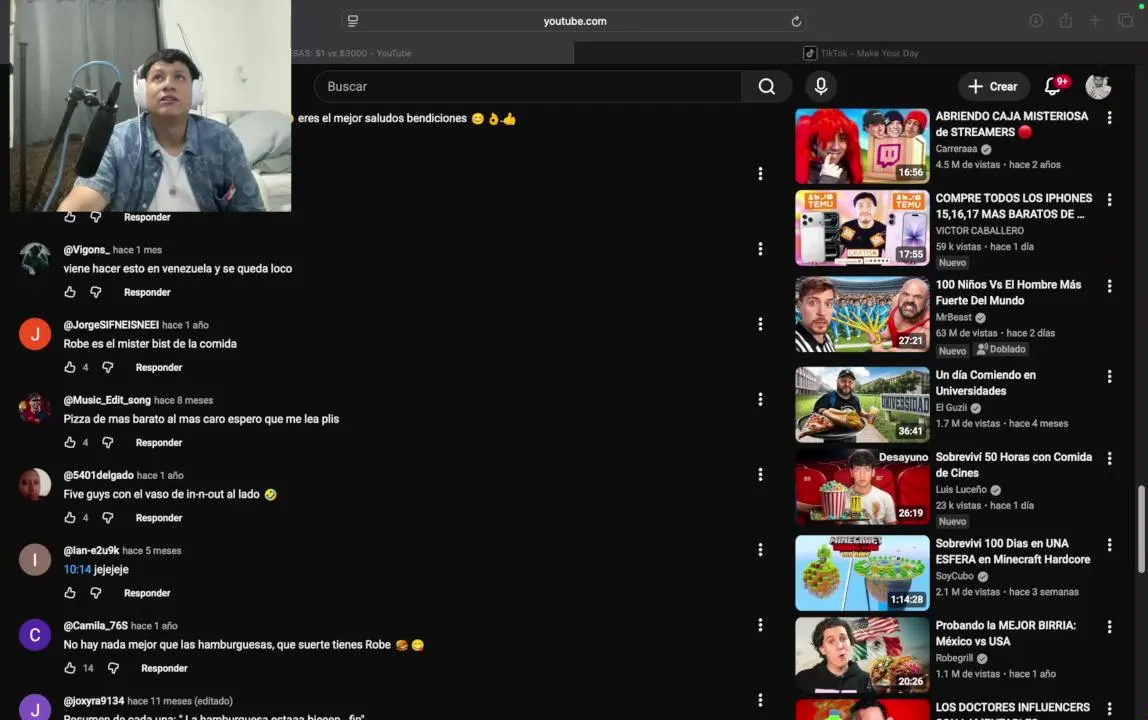Click the page vertical scrollbar thumb
Screen dimensions: 1148x720
tap(1141, 529)
